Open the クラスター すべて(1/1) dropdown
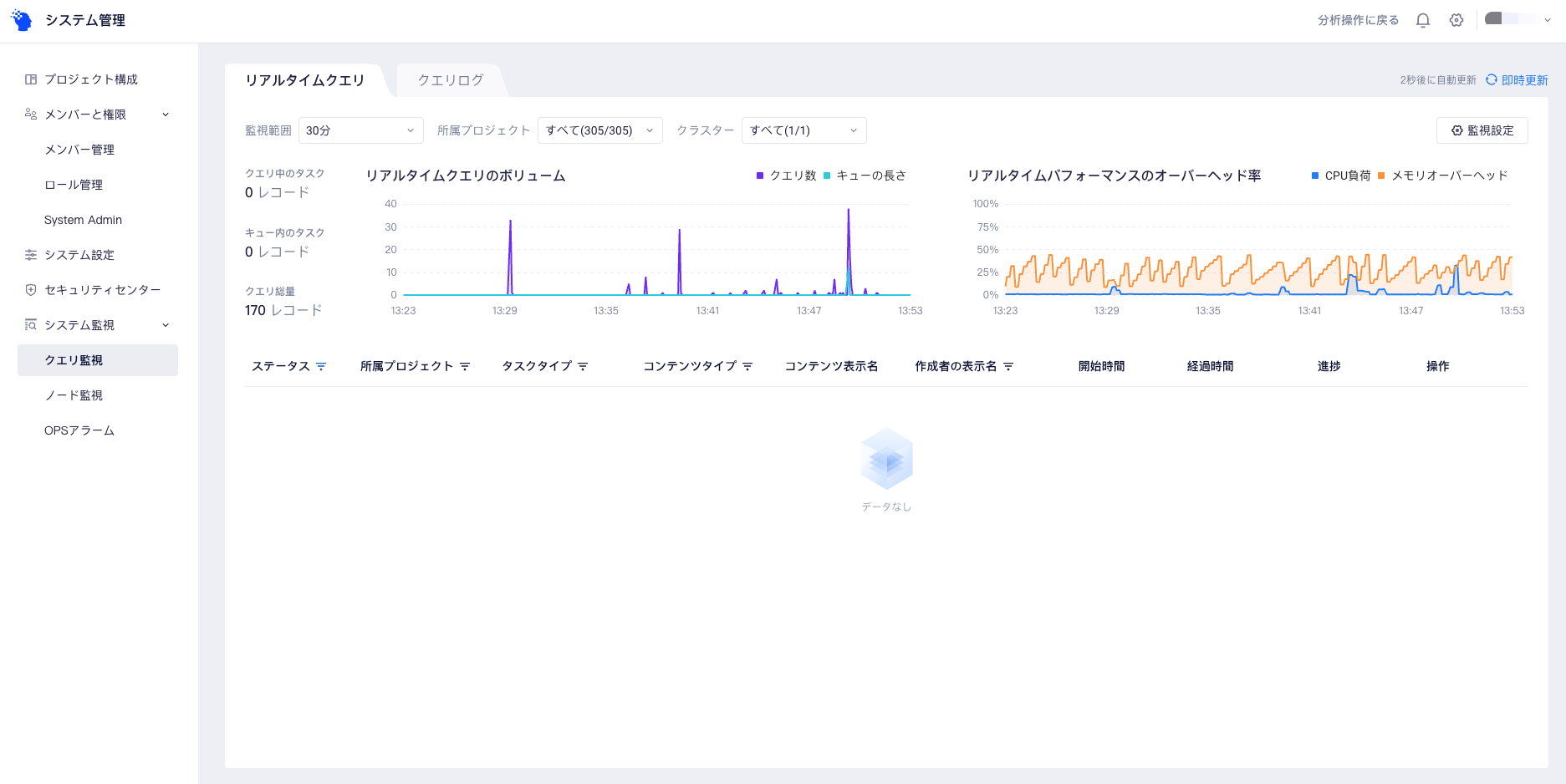 click(x=803, y=130)
